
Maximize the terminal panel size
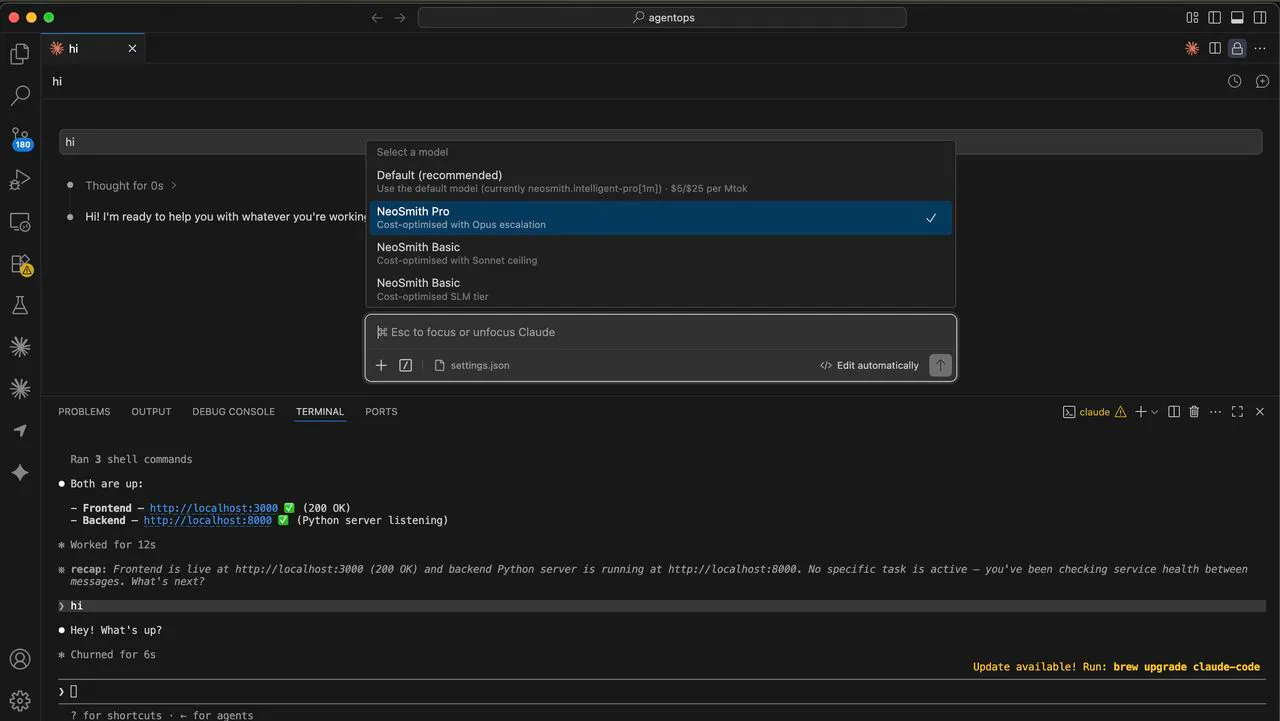[x=1237, y=412]
